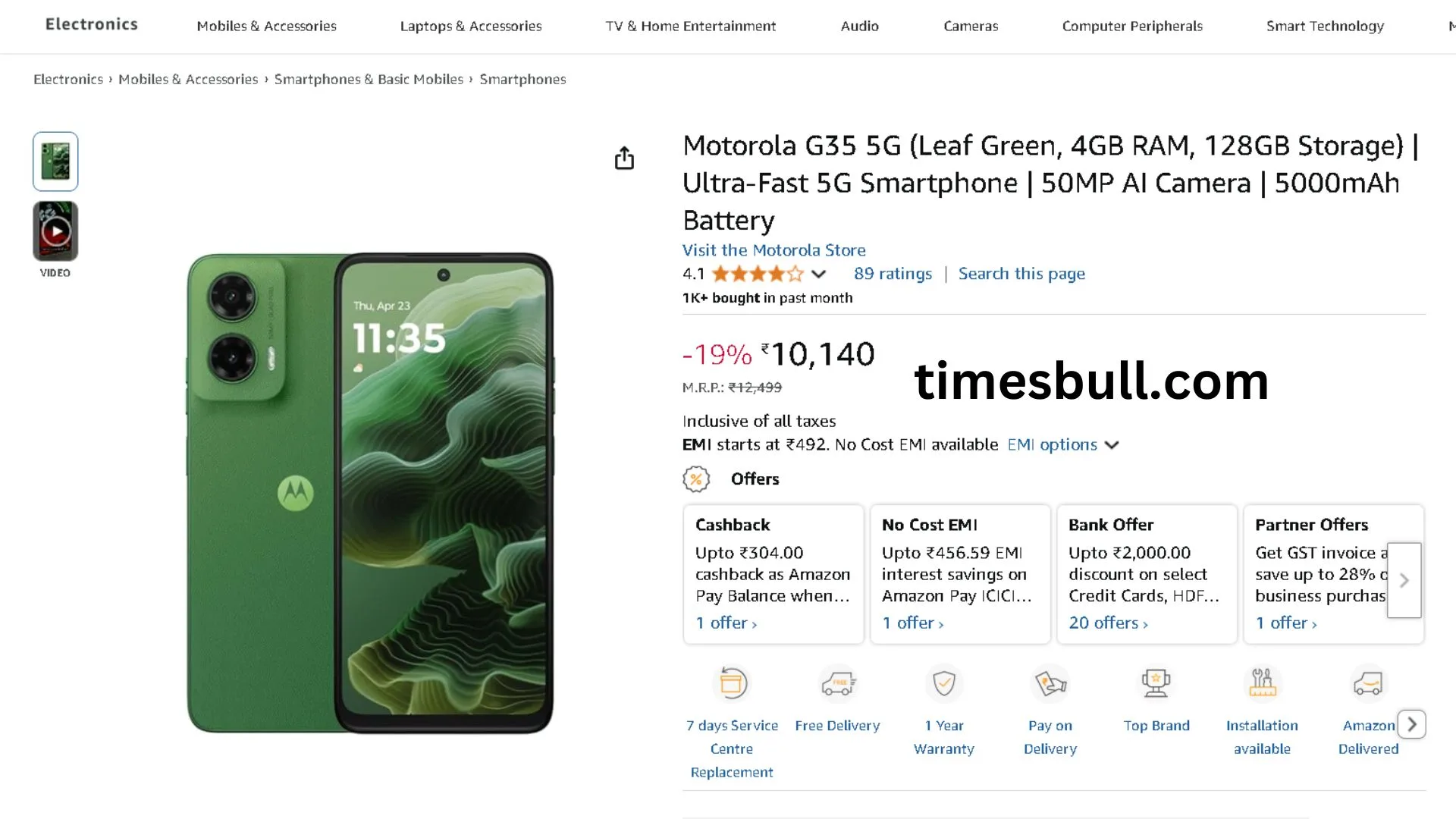Image resolution: width=1456 pixels, height=819 pixels.
Task: Click the Amazon Delivered icon
Action: (1368, 683)
